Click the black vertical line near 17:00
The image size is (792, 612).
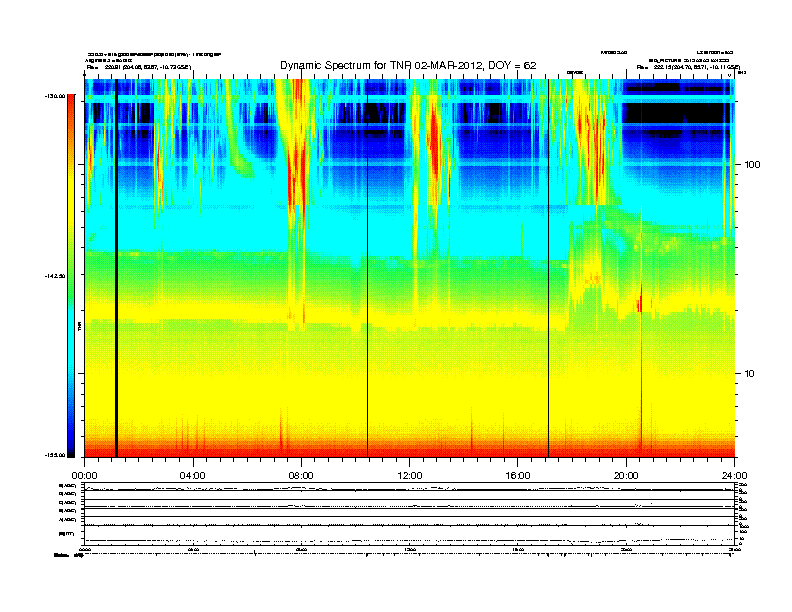[549, 268]
